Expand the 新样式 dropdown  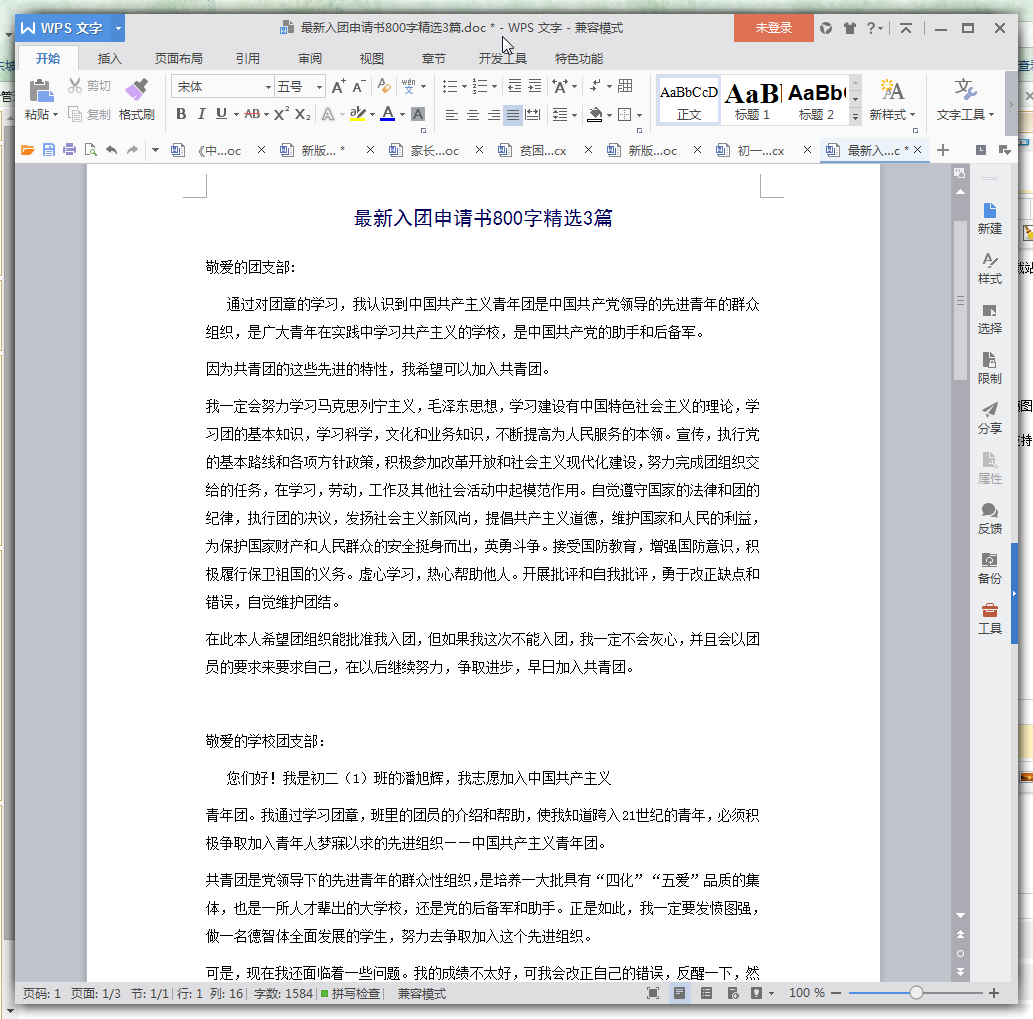pyautogui.click(x=912, y=115)
